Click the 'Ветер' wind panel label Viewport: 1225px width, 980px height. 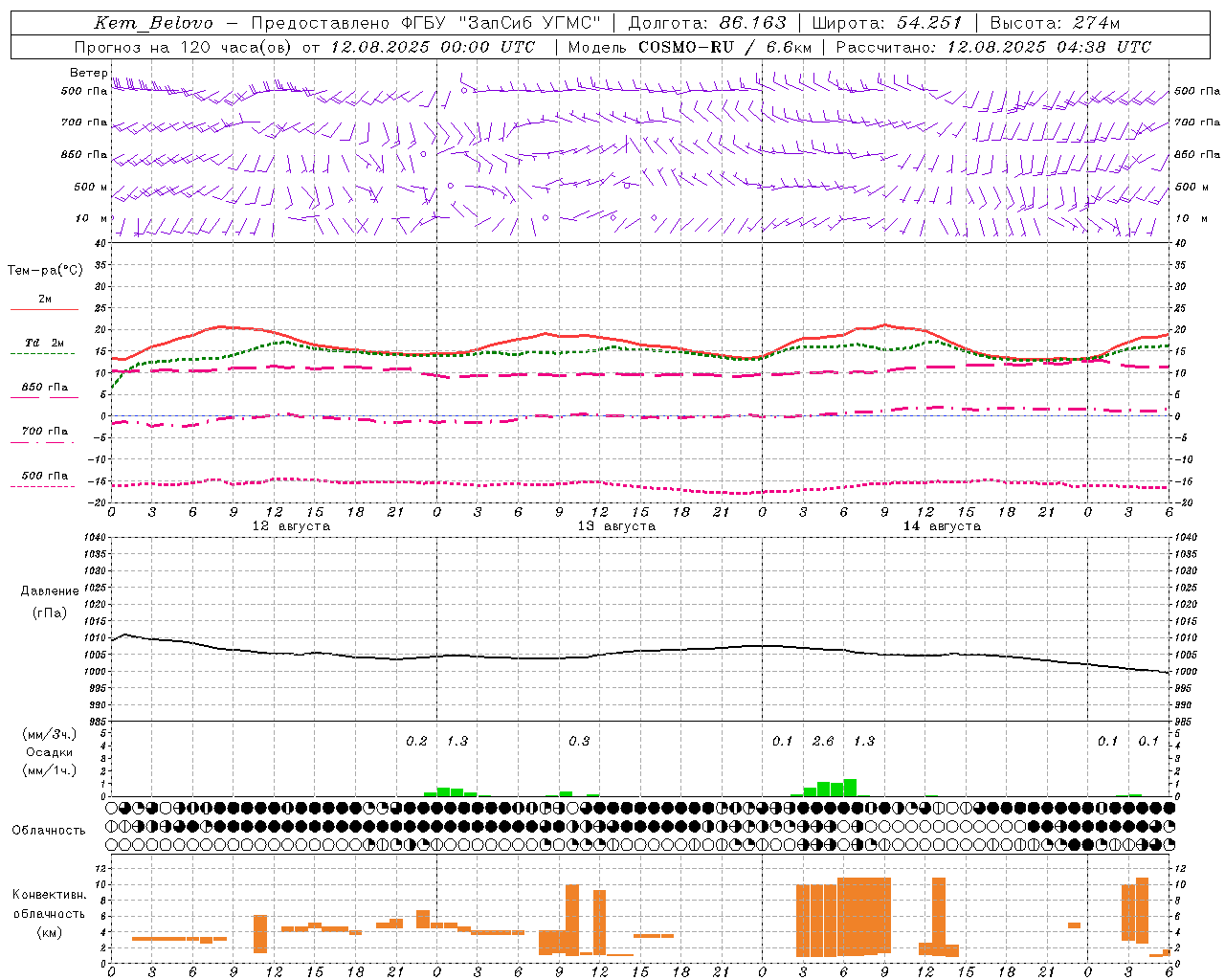point(89,73)
